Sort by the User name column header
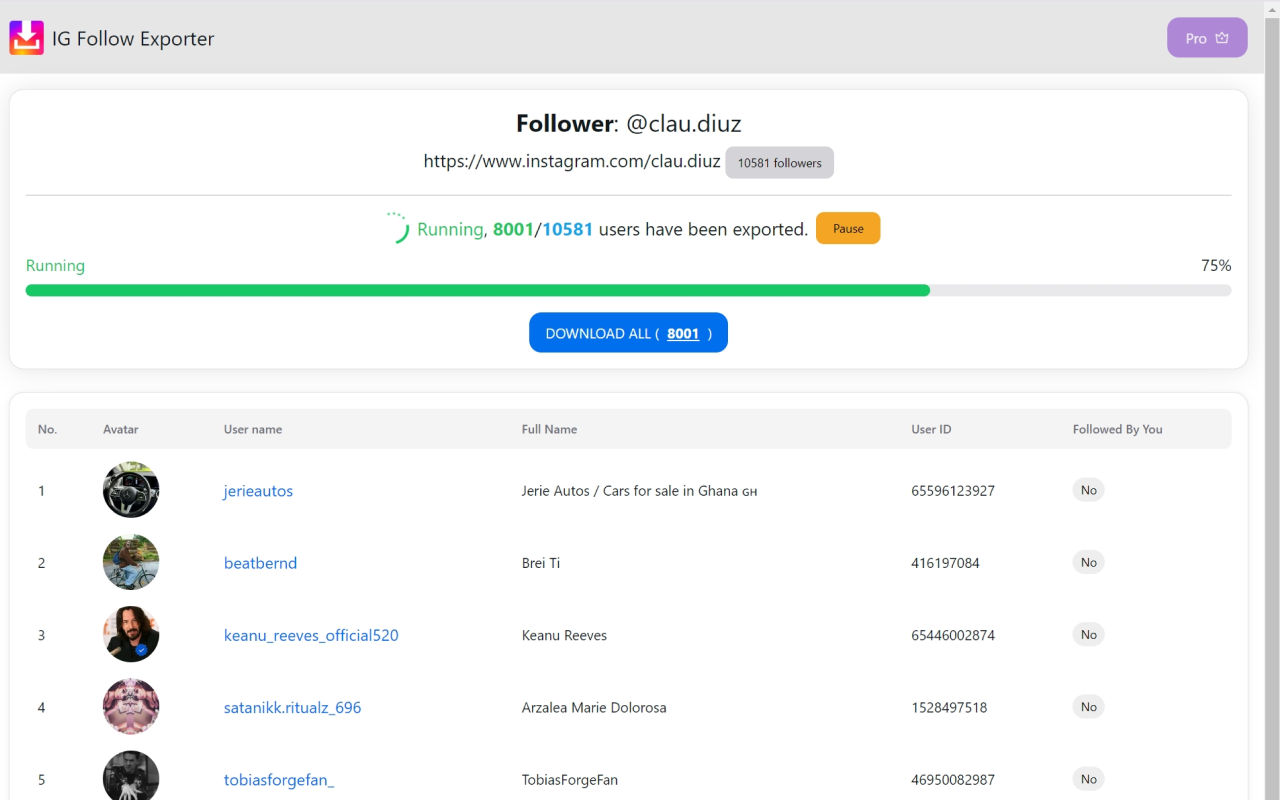 coord(252,429)
